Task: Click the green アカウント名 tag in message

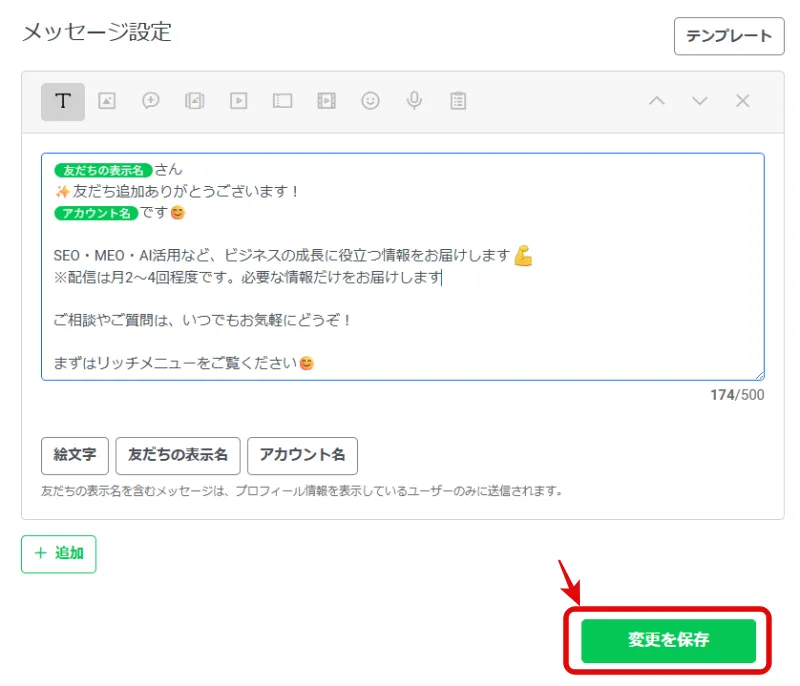Action: pyautogui.click(x=96, y=213)
